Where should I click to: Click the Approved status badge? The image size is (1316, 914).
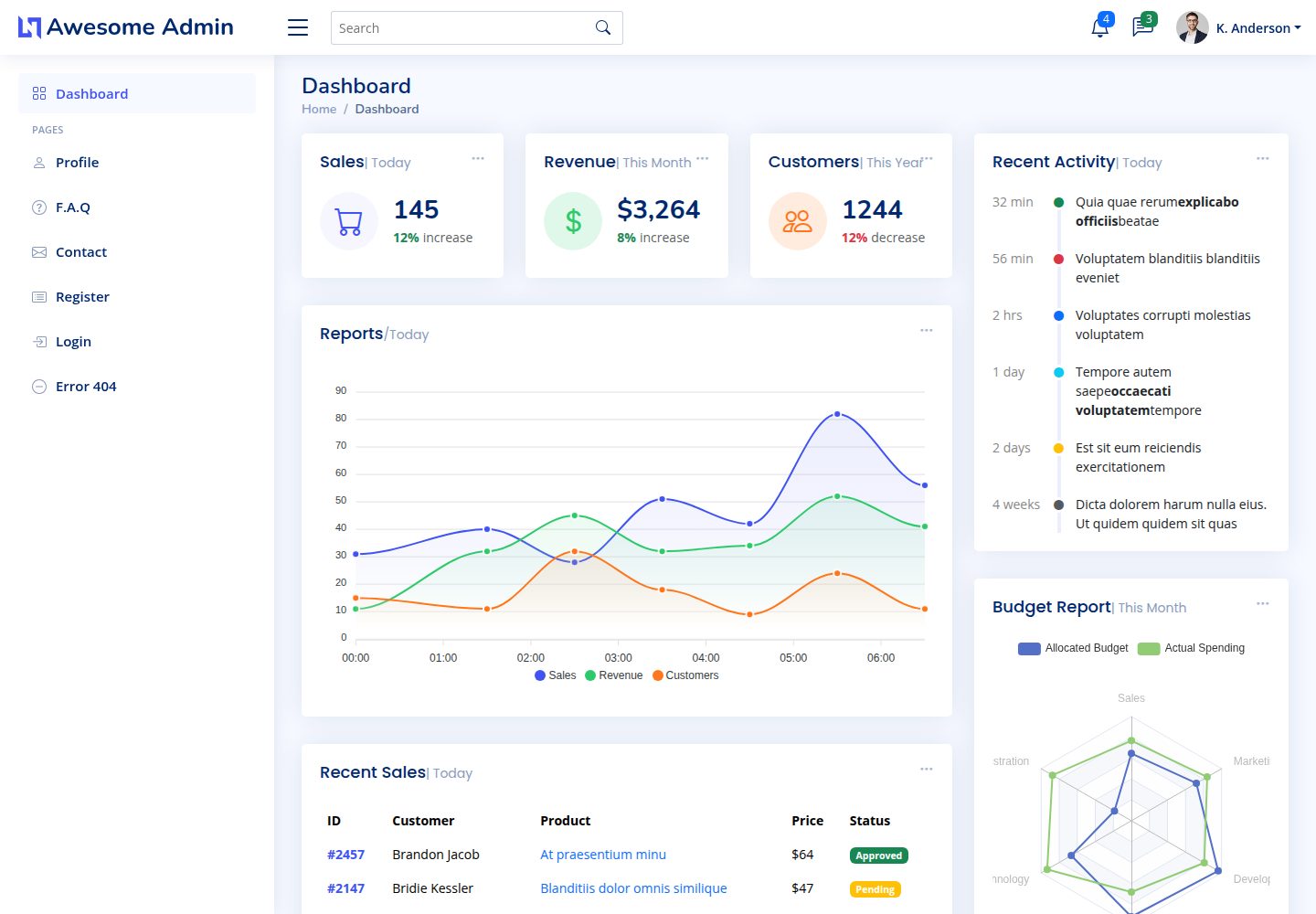878,856
